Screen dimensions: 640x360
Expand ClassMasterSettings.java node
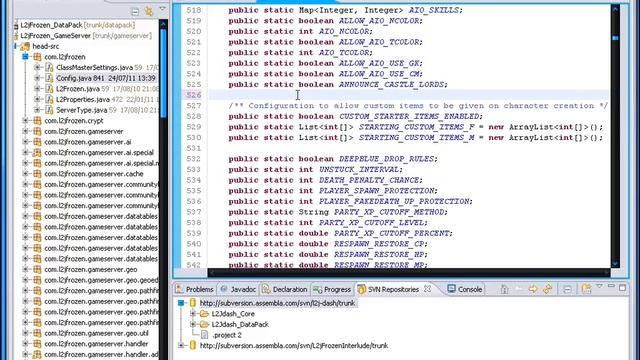click(x=37, y=68)
